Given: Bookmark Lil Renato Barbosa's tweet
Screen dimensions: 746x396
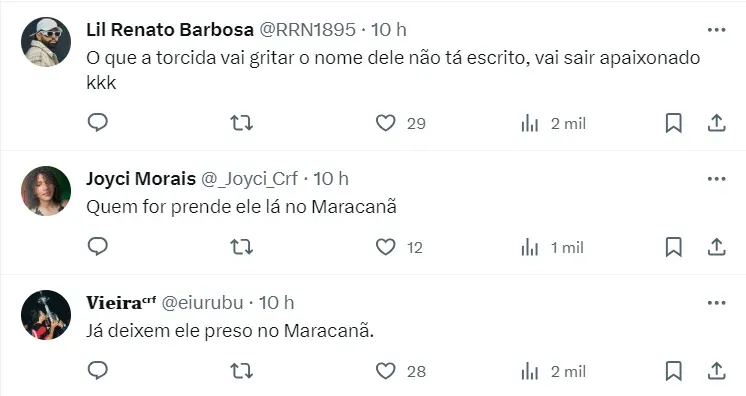Looking at the screenshot, I should (x=674, y=123).
